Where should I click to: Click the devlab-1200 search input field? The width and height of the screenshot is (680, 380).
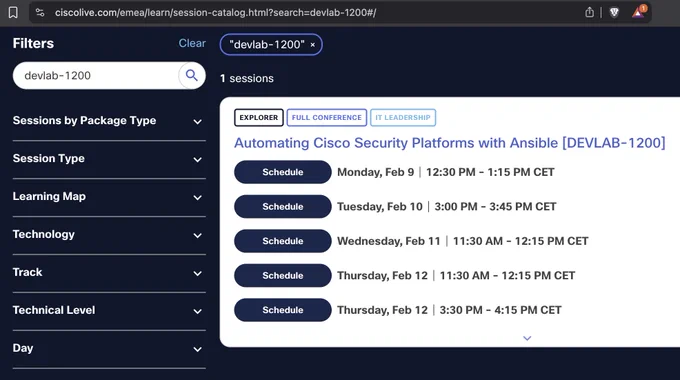(95, 75)
